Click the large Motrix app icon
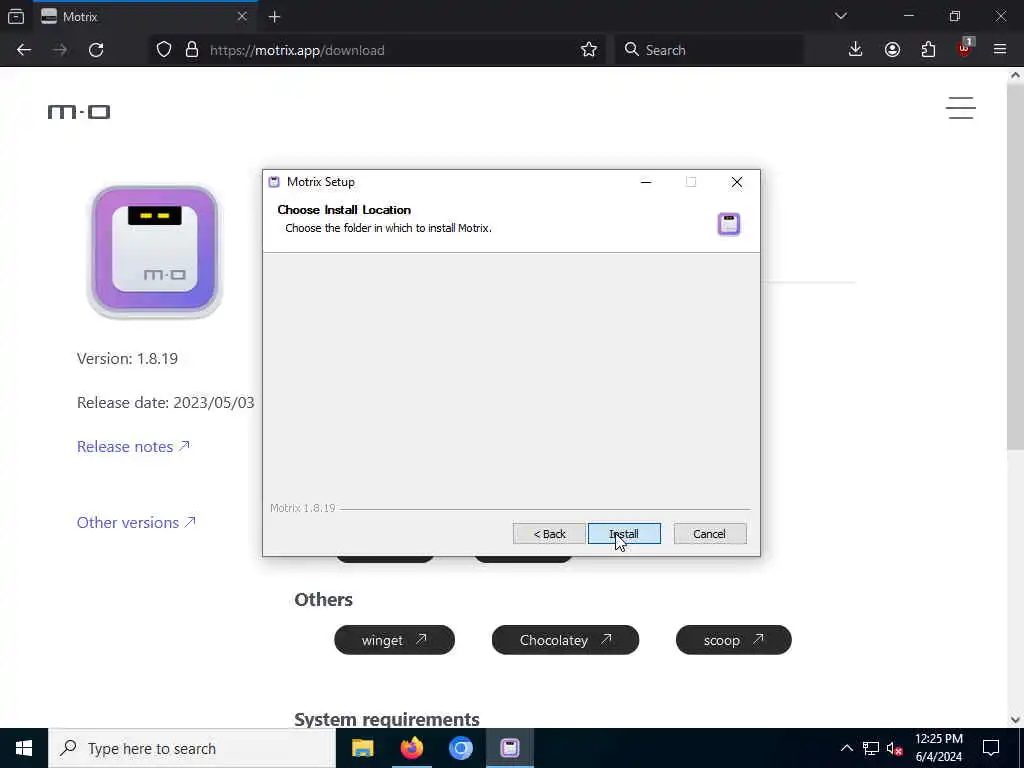1024x768 pixels. (x=155, y=251)
